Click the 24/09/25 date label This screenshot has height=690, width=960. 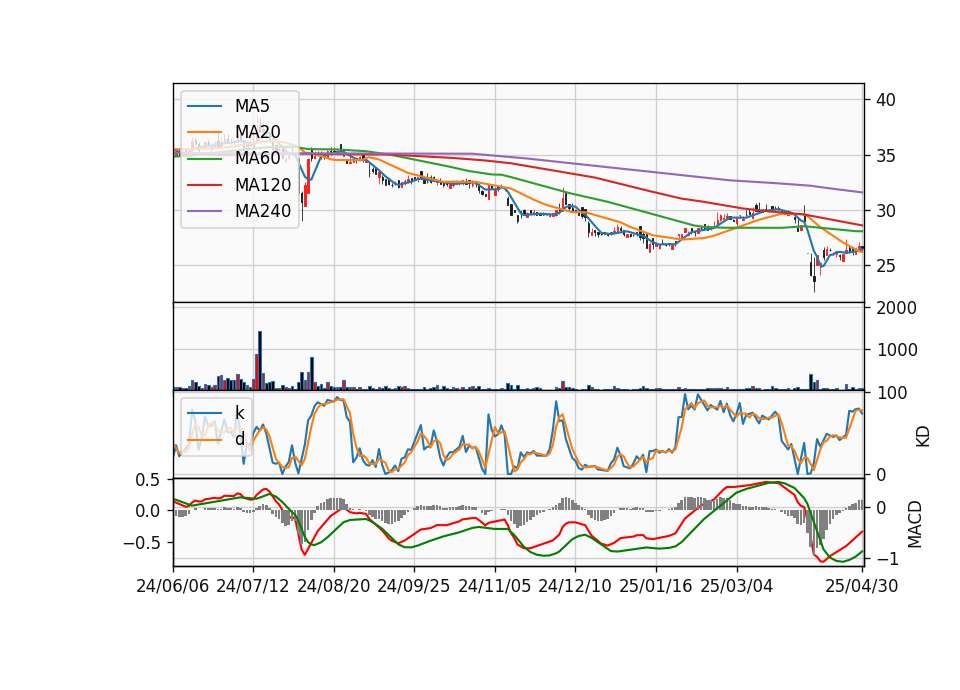click(x=413, y=586)
